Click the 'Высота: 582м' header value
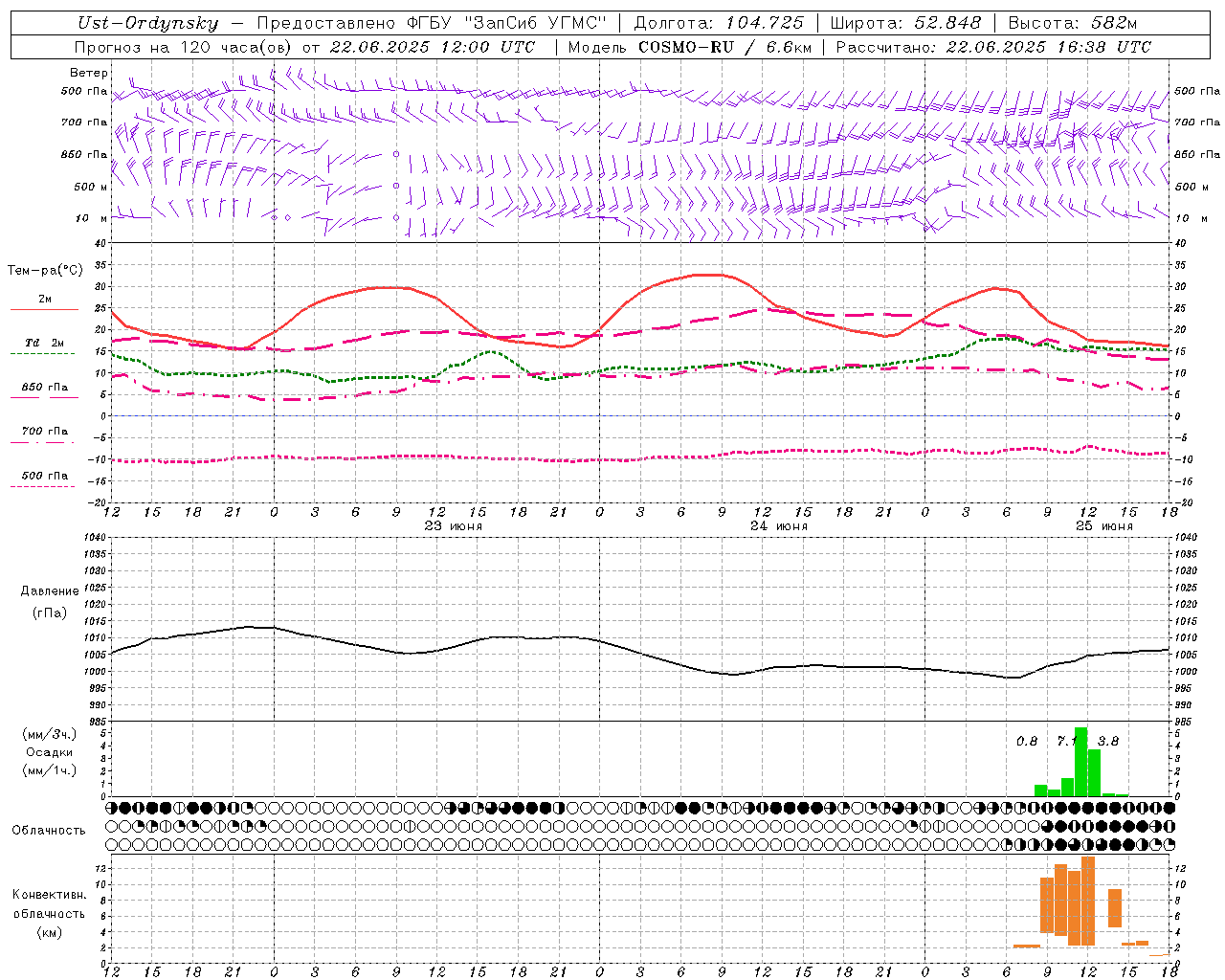Image resolution: width=1225 pixels, height=980 pixels. point(1073,24)
